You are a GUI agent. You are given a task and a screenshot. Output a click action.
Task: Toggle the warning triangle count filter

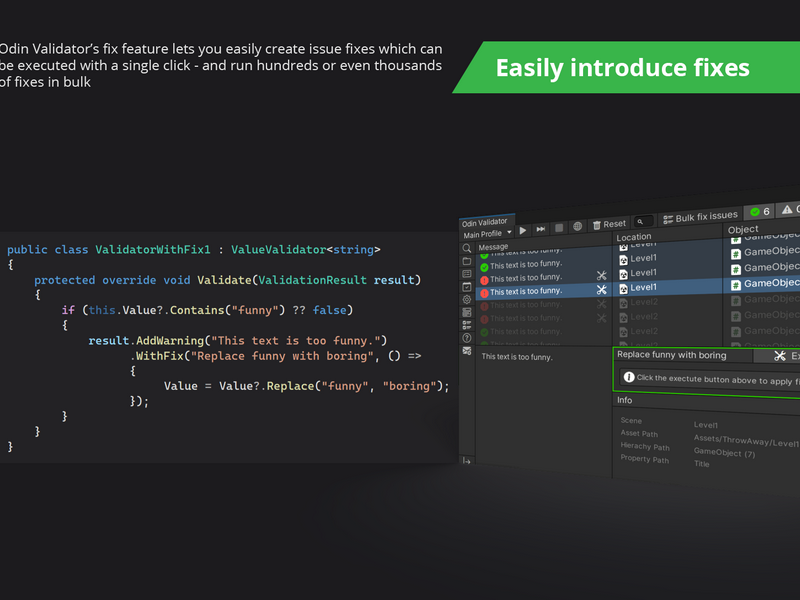click(x=790, y=209)
